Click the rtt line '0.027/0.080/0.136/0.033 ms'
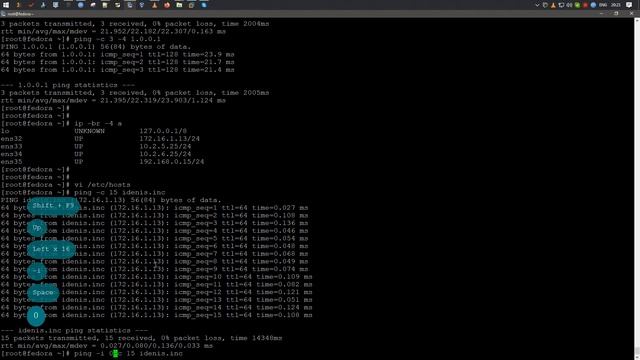Image resolution: width=640 pixels, height=360 pixels. [x=107, y=346]
